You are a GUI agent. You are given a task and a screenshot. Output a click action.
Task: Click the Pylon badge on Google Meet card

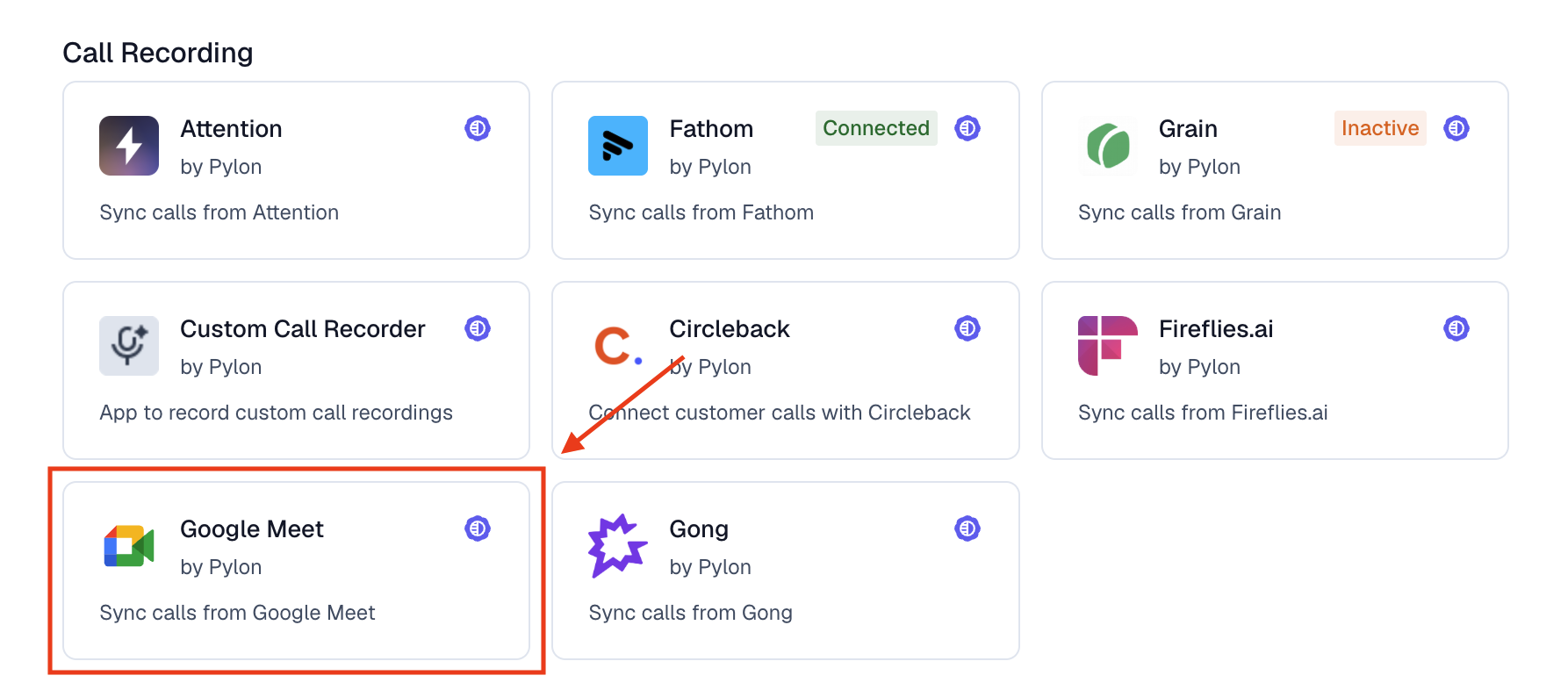point(478,528)
